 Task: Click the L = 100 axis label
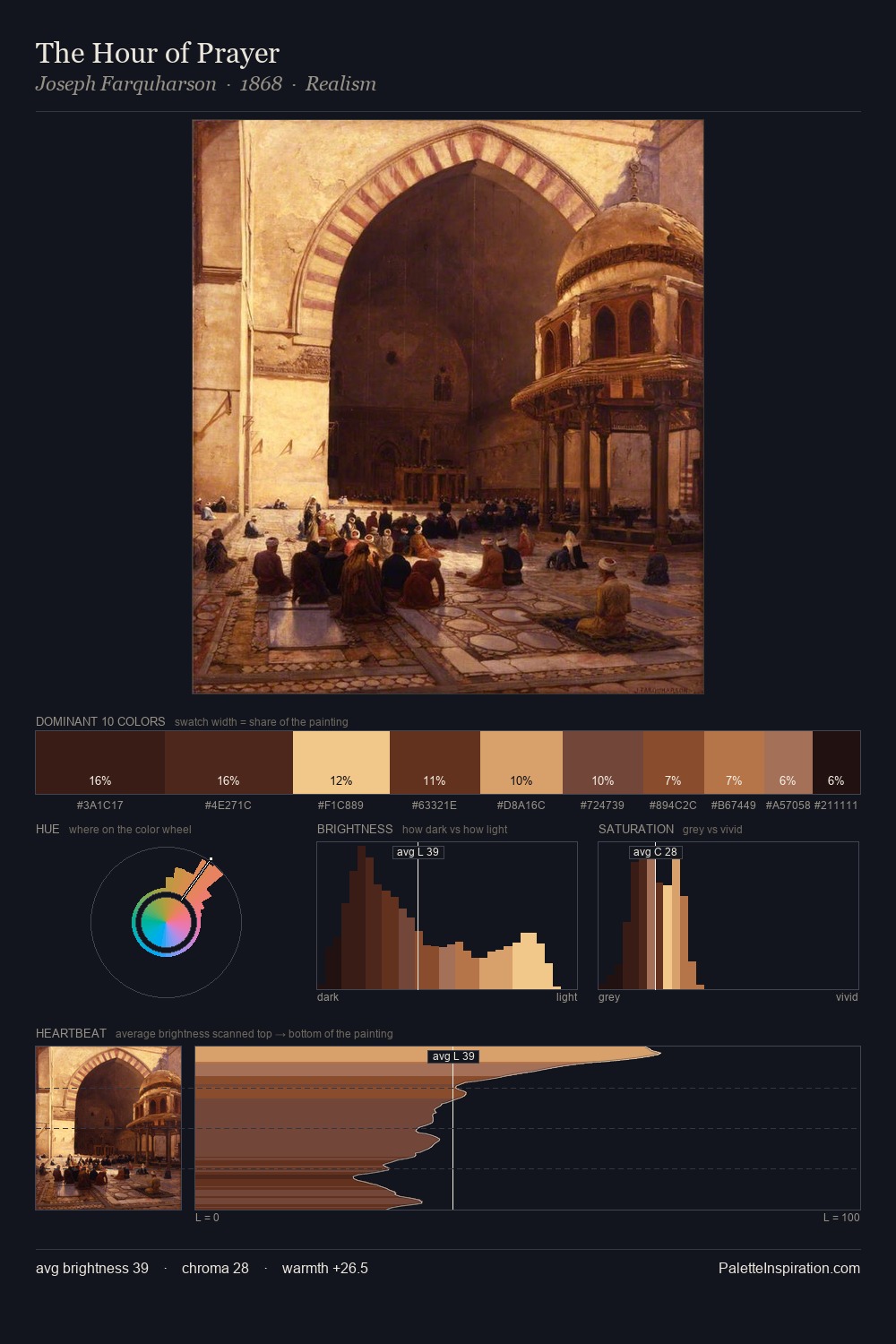tap(841, 1218)
